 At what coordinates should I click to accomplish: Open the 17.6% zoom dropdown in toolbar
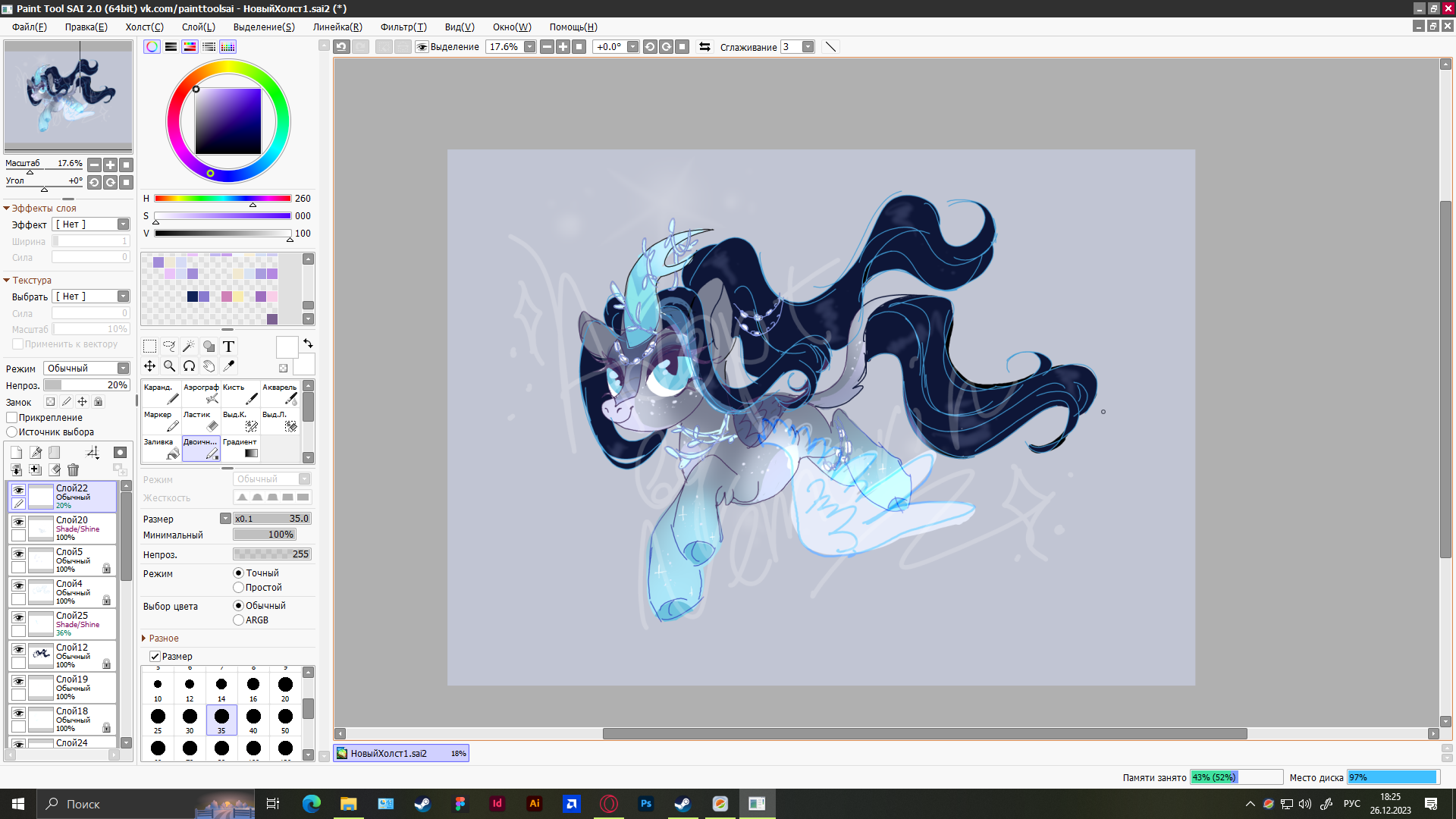click(529, 47)
